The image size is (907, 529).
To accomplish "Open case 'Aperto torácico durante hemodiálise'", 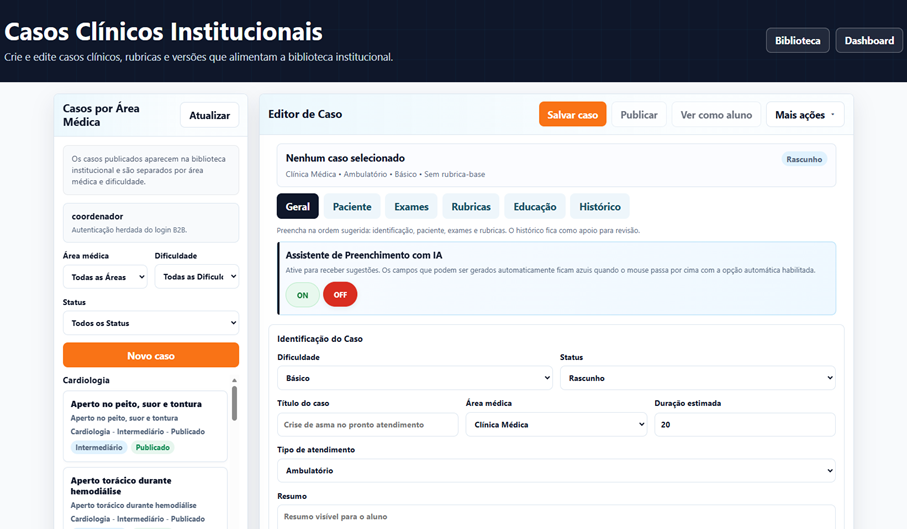I will point(145,498).
